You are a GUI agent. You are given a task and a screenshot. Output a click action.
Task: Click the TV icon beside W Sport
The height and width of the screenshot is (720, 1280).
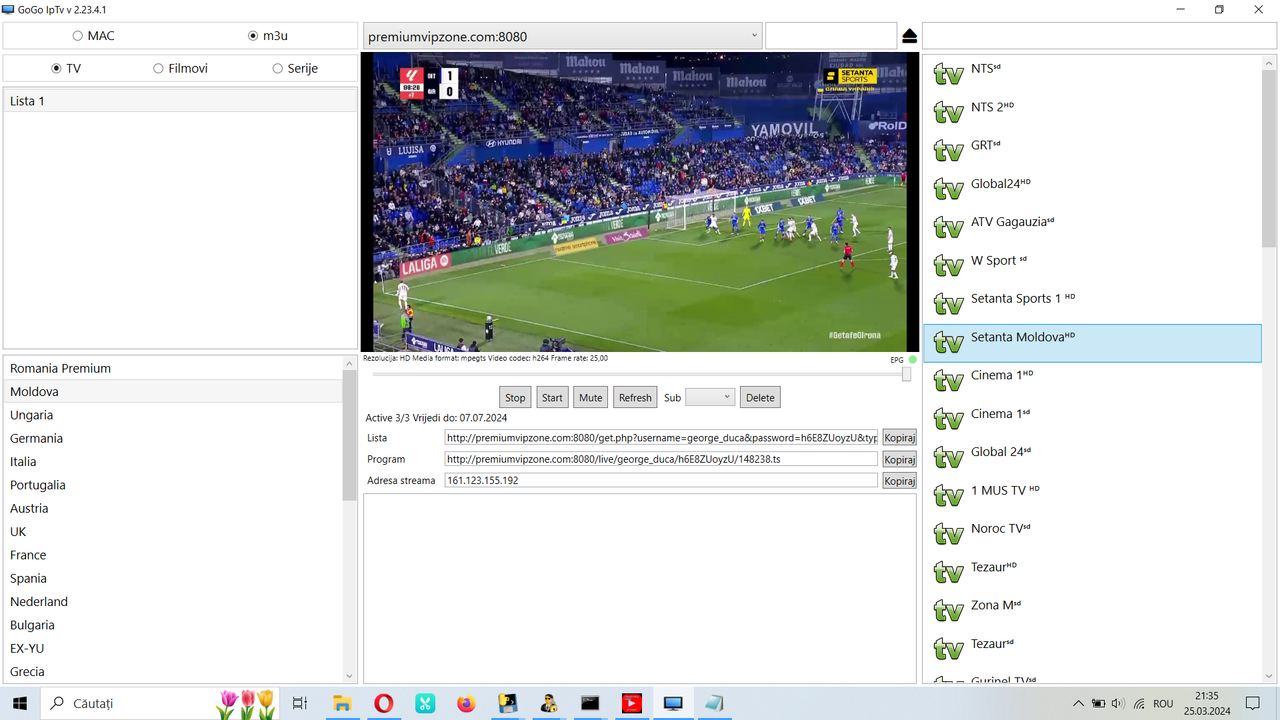948,266
